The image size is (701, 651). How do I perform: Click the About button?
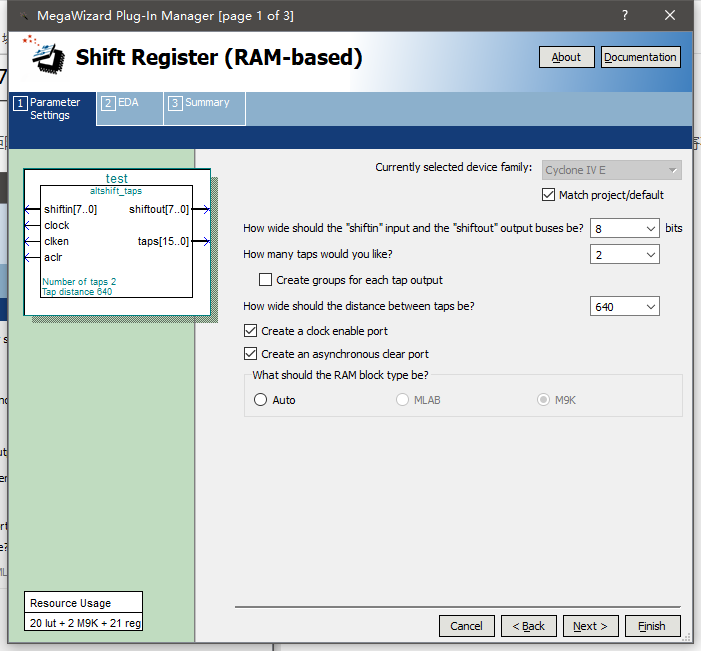point(566,57)
